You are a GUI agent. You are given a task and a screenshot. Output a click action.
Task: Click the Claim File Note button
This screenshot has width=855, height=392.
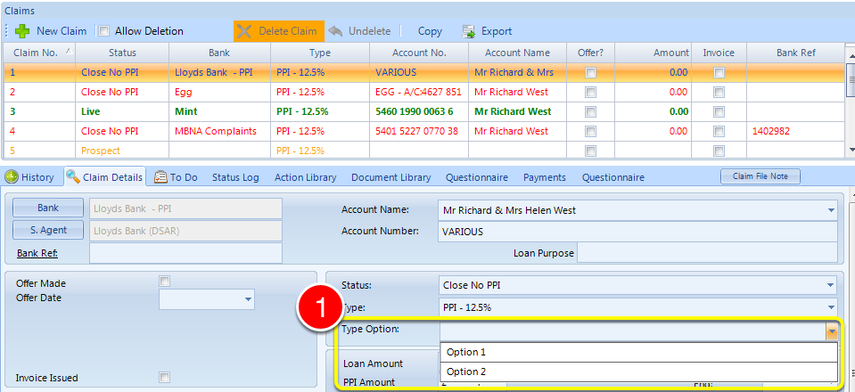[761, 176]
